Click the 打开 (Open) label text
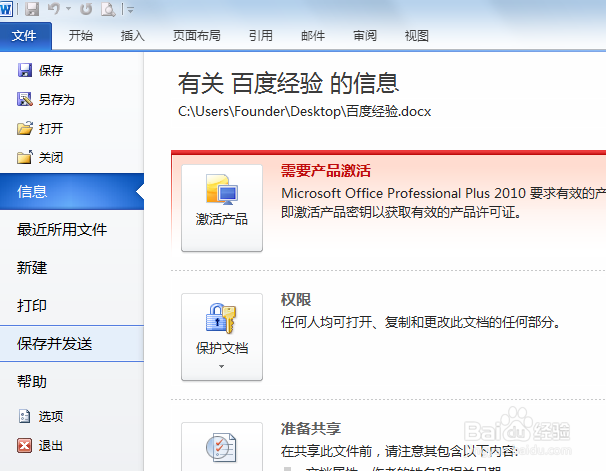Image resolution: width=606 pixels, height=471 pixels. (x=51, y=128)
